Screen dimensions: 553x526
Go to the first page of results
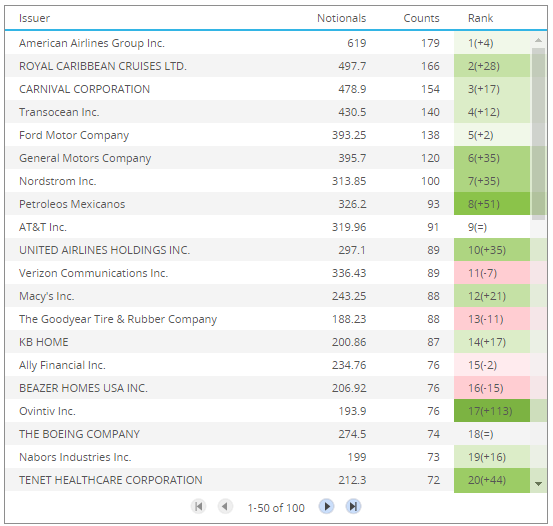[x=199, y=507]
